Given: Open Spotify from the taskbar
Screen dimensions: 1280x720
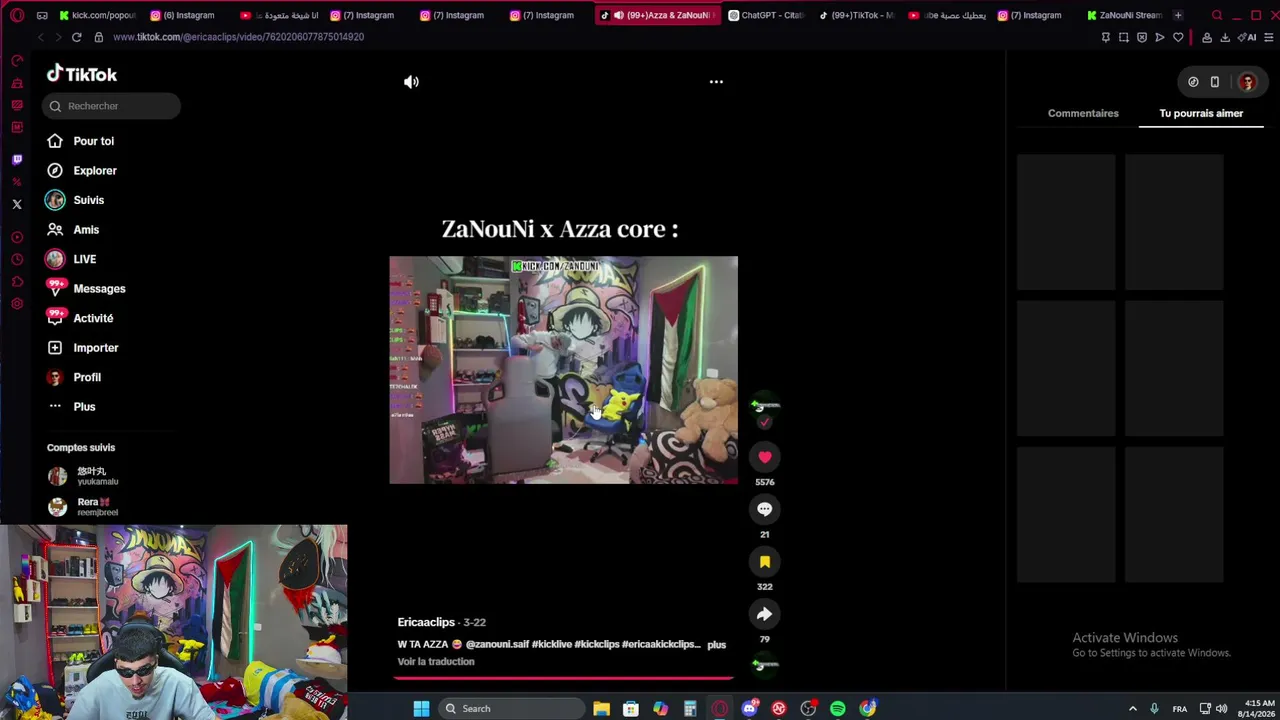Looking at the screenshot, I should [x=838, y=709].
